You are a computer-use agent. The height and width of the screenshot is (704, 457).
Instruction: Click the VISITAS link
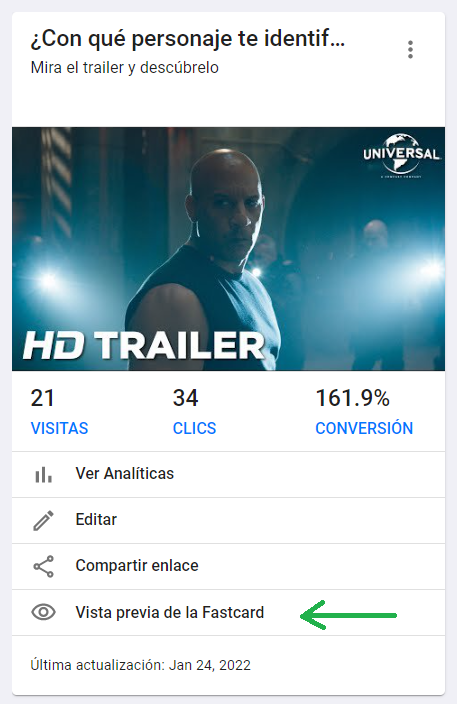pos(59,428)
